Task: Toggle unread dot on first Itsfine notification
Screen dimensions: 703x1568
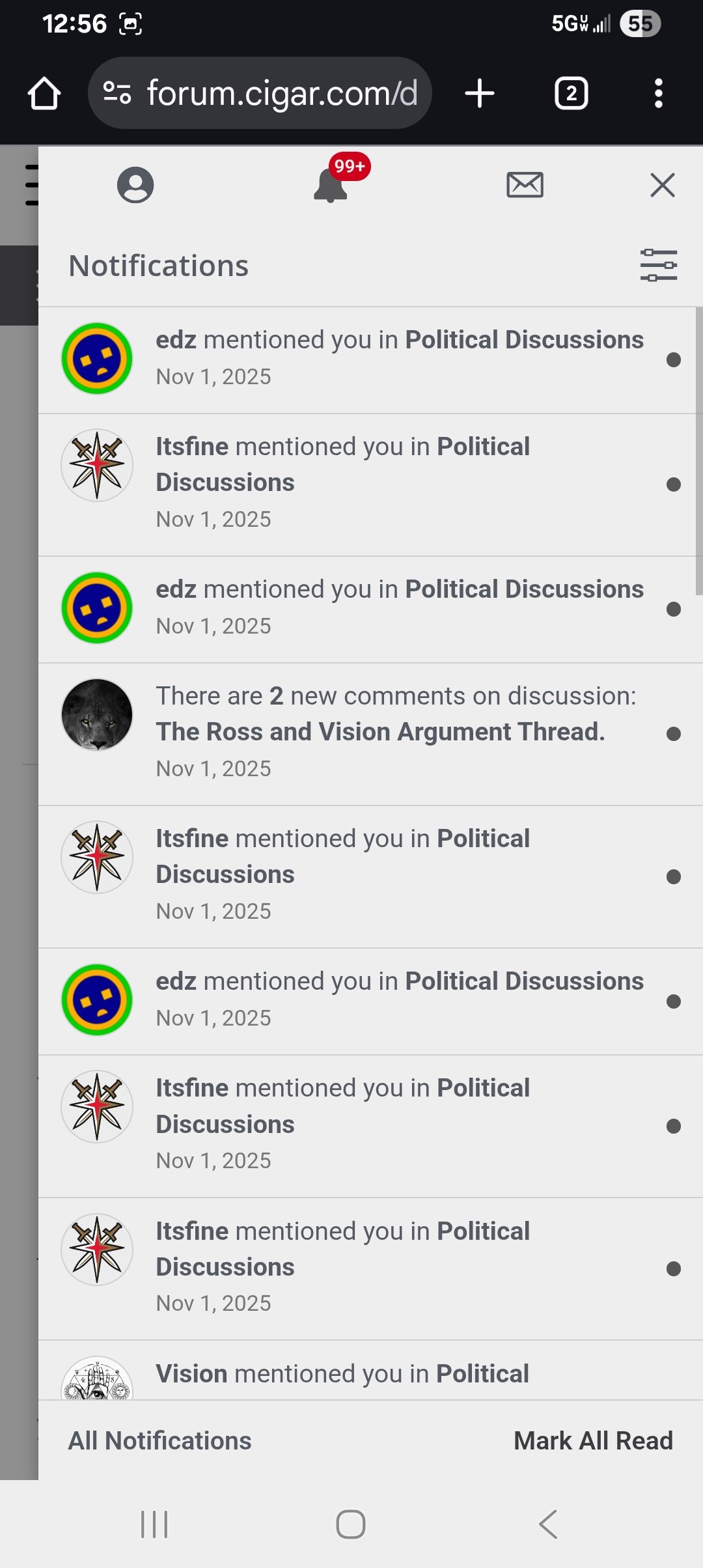Action: 674,484
